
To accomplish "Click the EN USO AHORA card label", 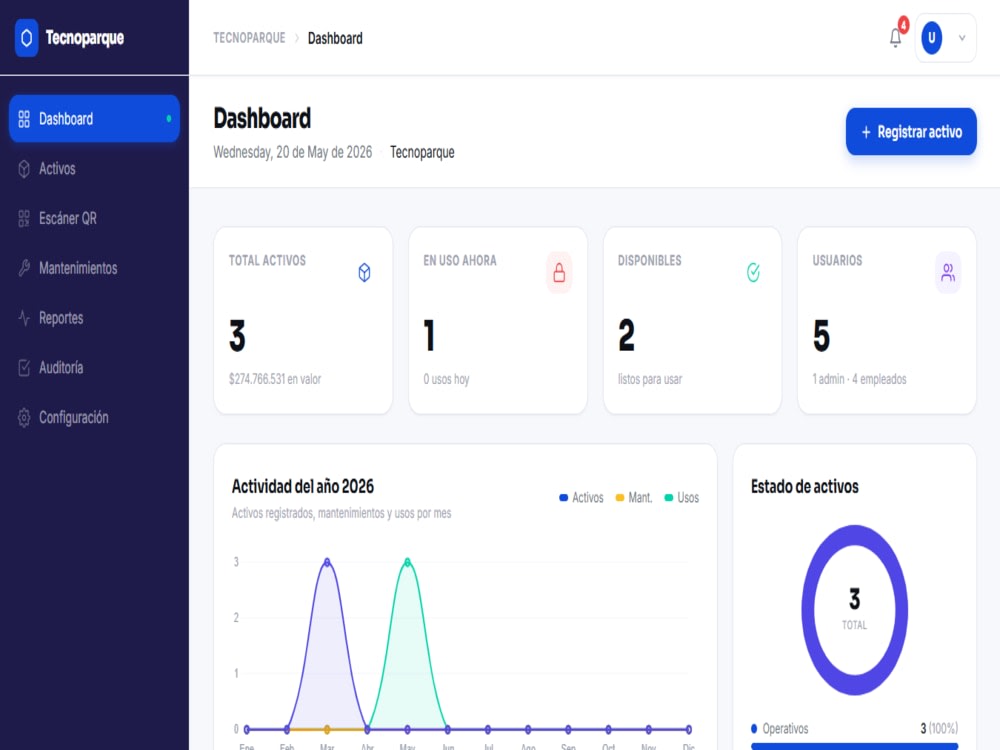I will pos(460,260).
